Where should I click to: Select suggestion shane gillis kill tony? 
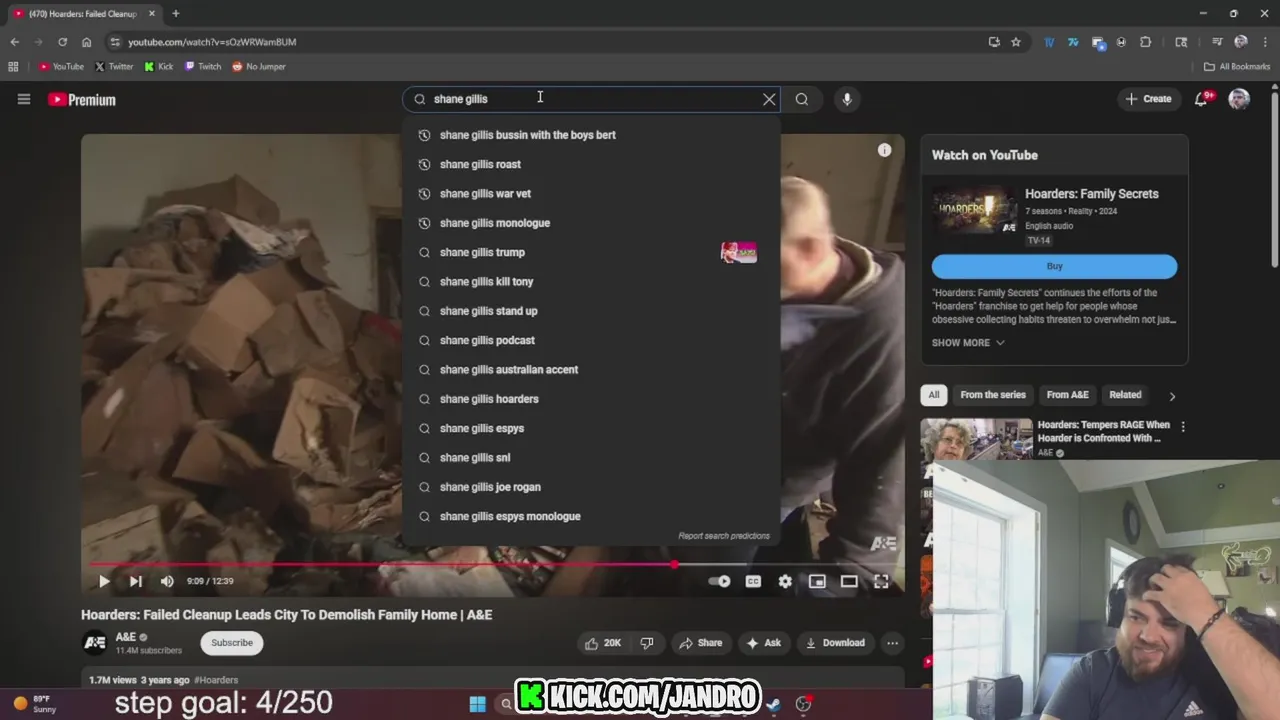pos(591,282)
